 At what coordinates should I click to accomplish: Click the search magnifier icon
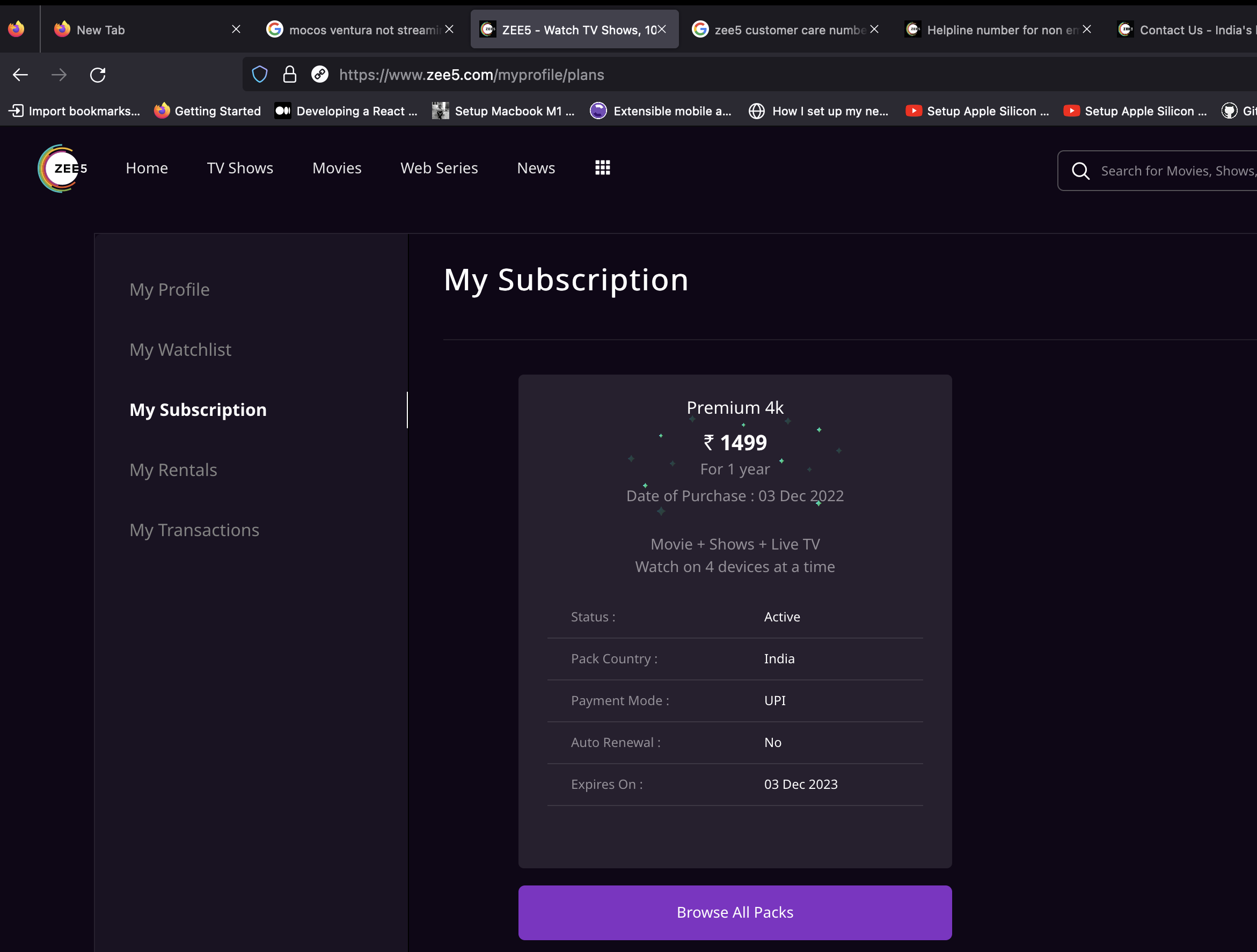(x=1080, y=171)
